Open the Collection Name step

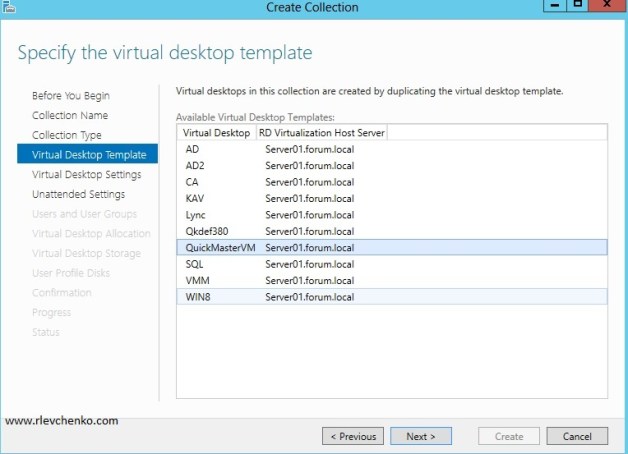coord(70,115)
